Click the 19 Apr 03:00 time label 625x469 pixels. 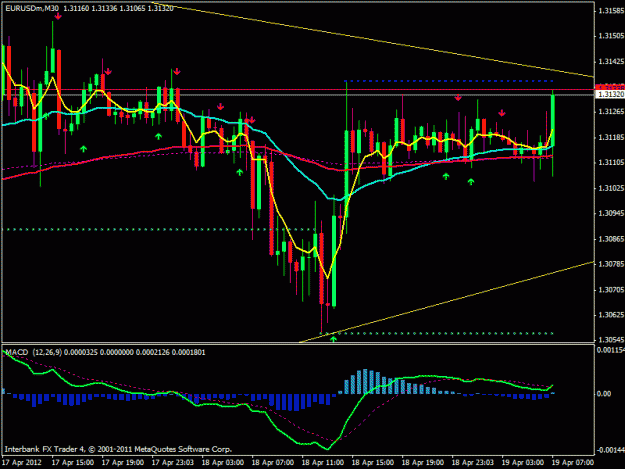[x=523, y=463]
